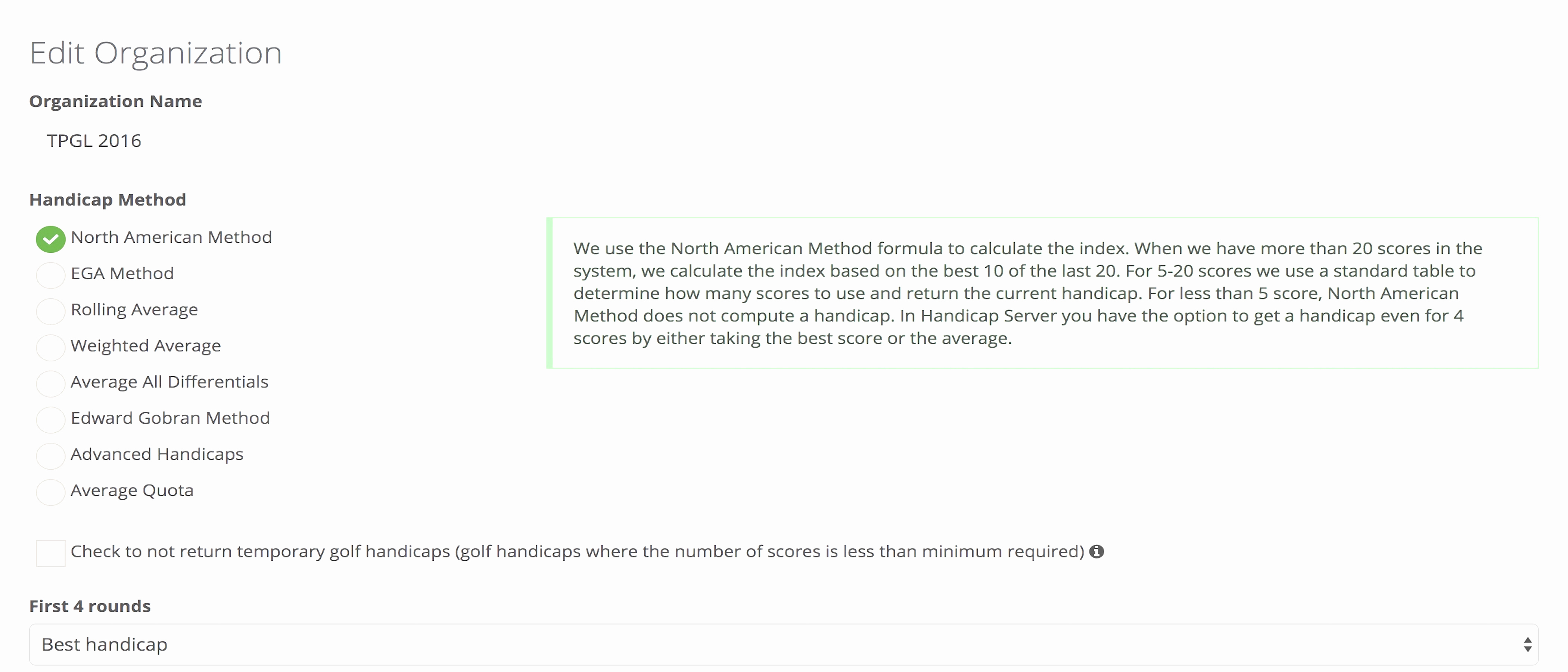Click the Edit Organization heading
This screenshot has height=672, width=1568.
pos(156,53)
